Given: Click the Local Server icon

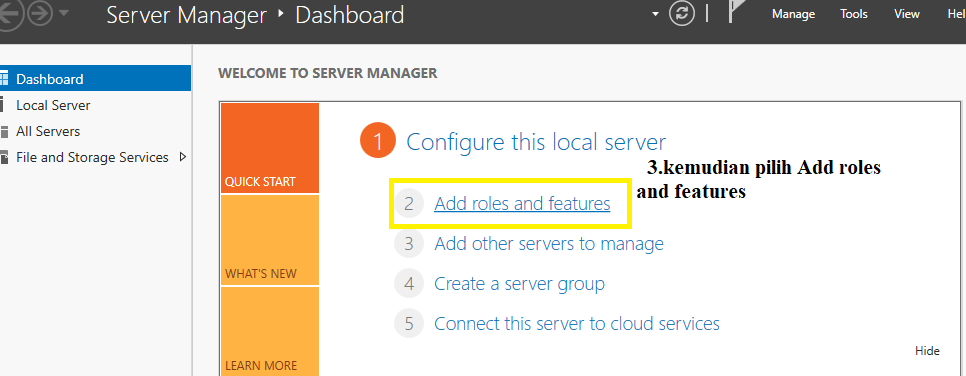Looking at the screenshot, I should point(2,105).
